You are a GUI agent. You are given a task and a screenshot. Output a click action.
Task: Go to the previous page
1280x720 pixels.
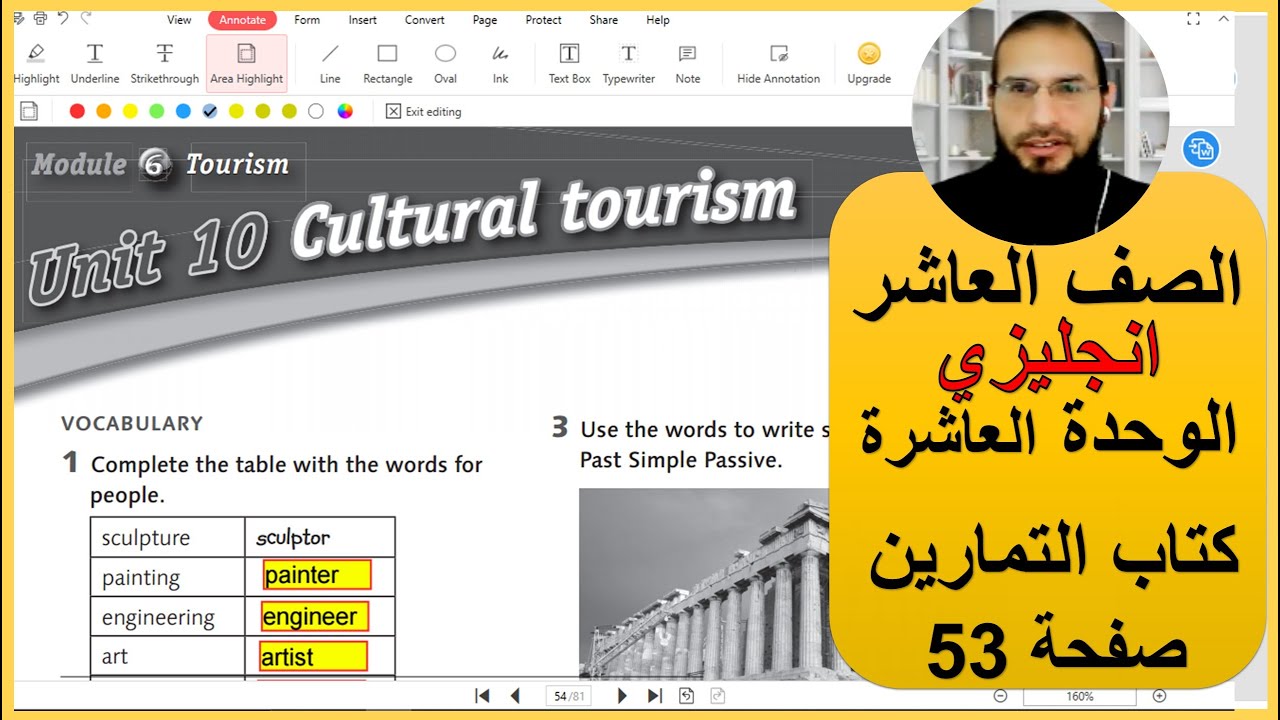tap(515, 696)
